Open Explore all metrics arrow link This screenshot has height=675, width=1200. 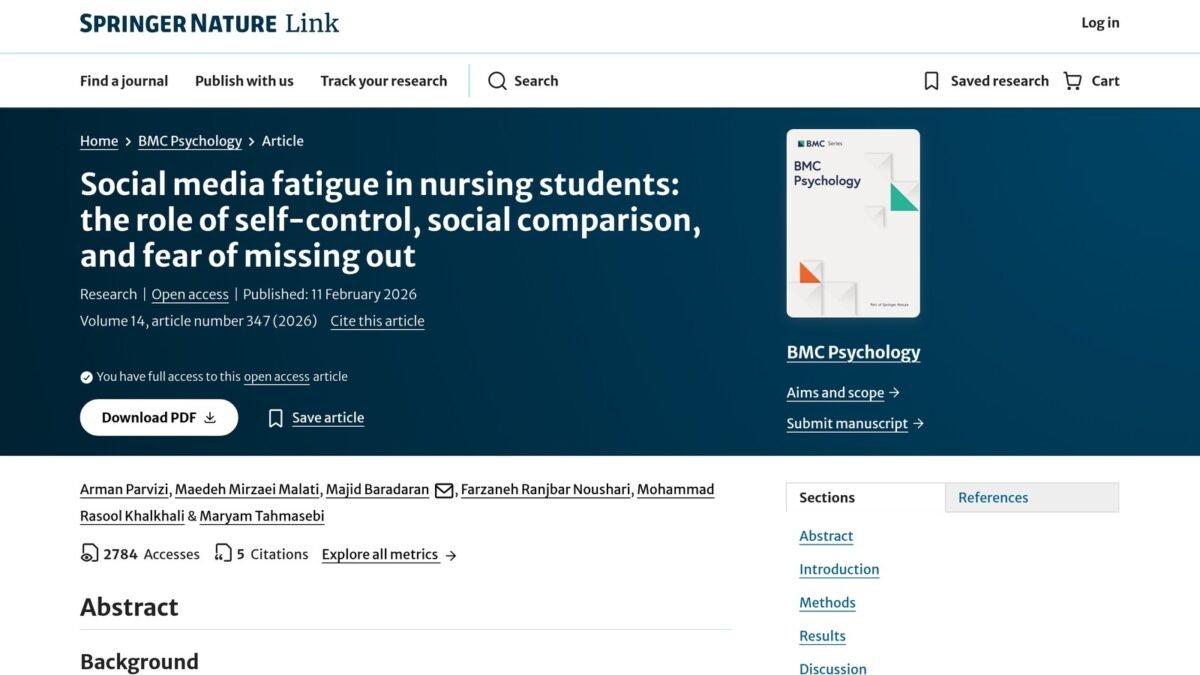(389, 554)
